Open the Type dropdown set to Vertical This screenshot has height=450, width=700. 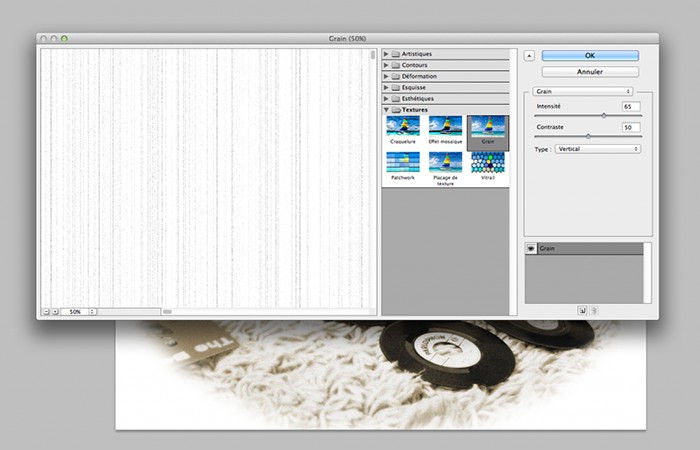click(598, 149)
